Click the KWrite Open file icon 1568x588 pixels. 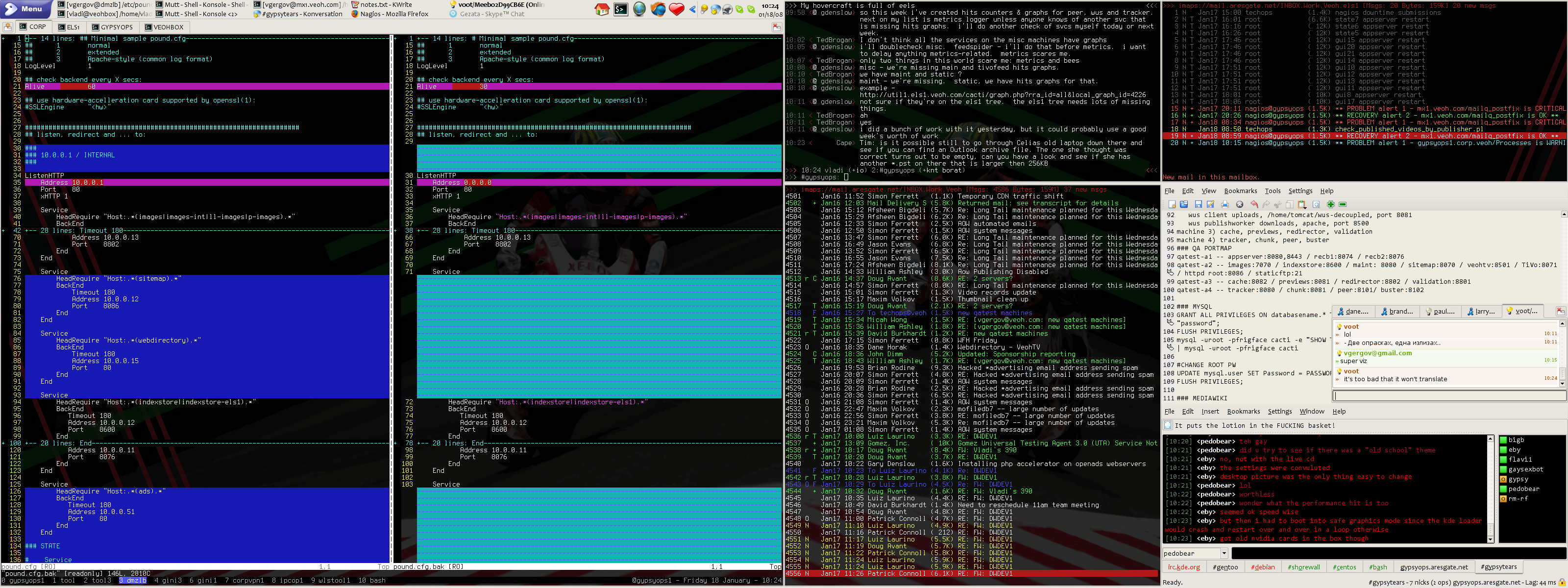tap(1184, 204)
